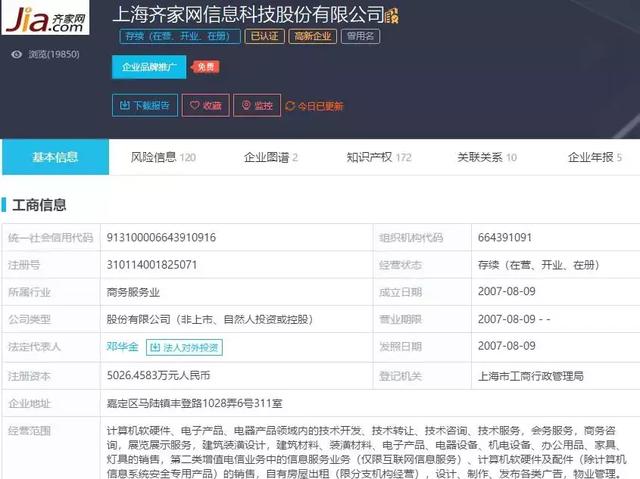Click the 今日已更新 refresh icon
Viewport: 640px width, 479px height.
[290, 106]
